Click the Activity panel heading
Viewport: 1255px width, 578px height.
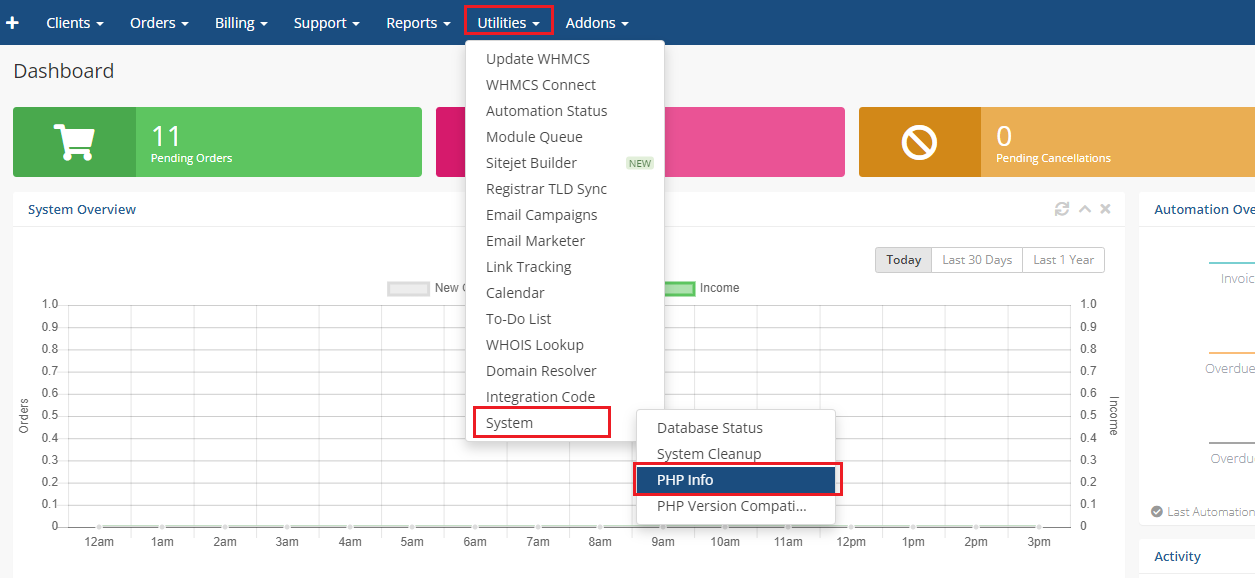point(1177,556)
